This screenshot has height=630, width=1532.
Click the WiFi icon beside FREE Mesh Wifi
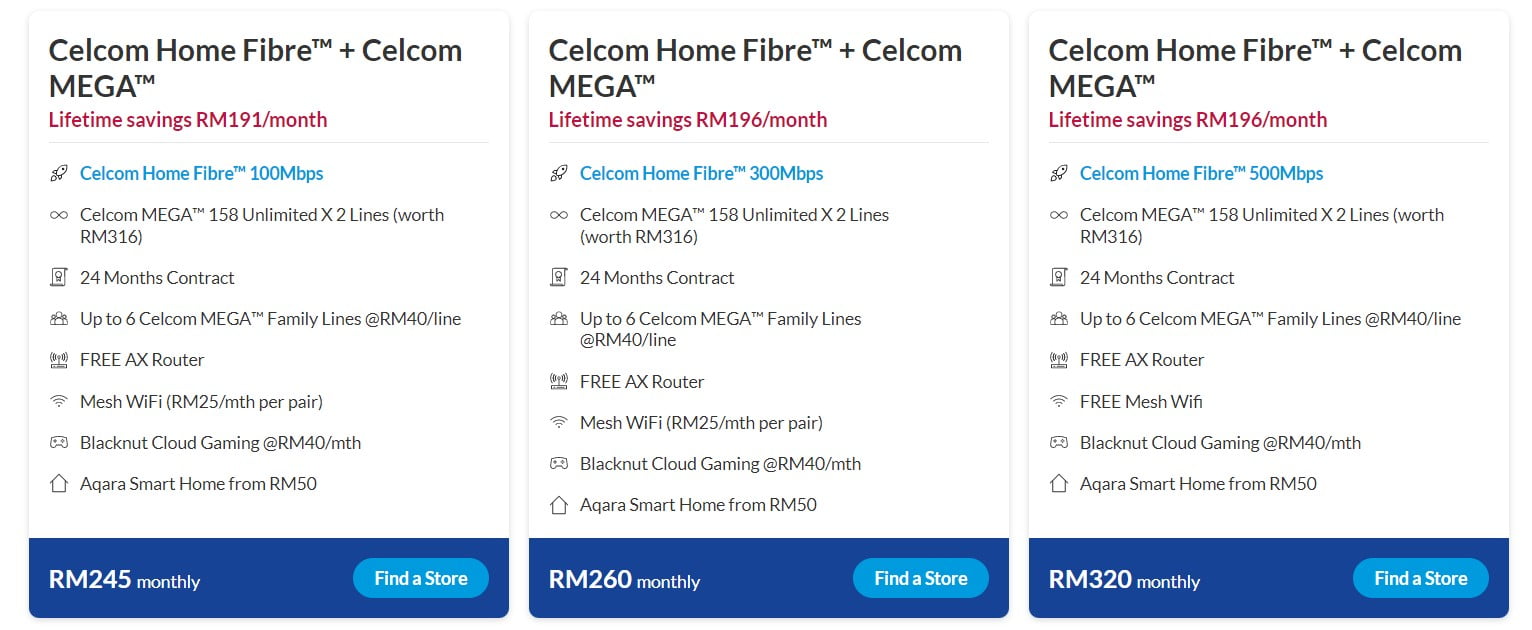pos(1059,402)
